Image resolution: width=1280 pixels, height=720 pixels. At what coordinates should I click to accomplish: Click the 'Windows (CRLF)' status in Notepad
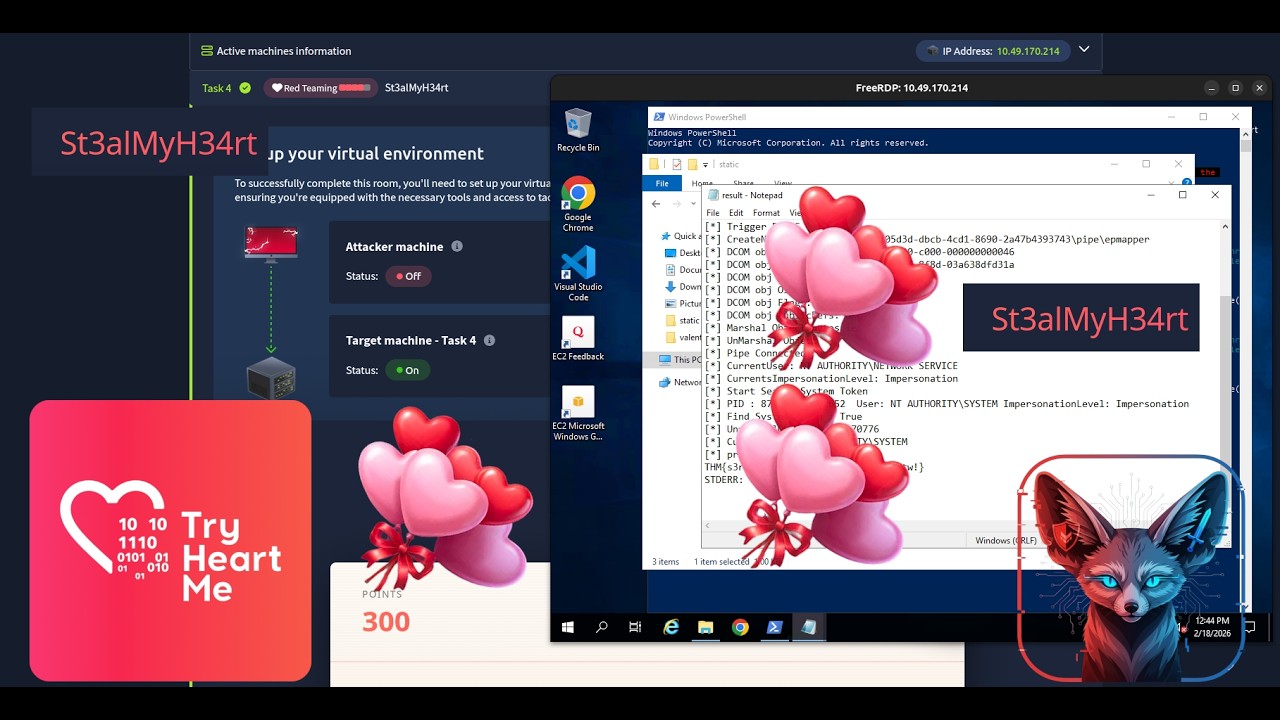tap(1006, 541)
